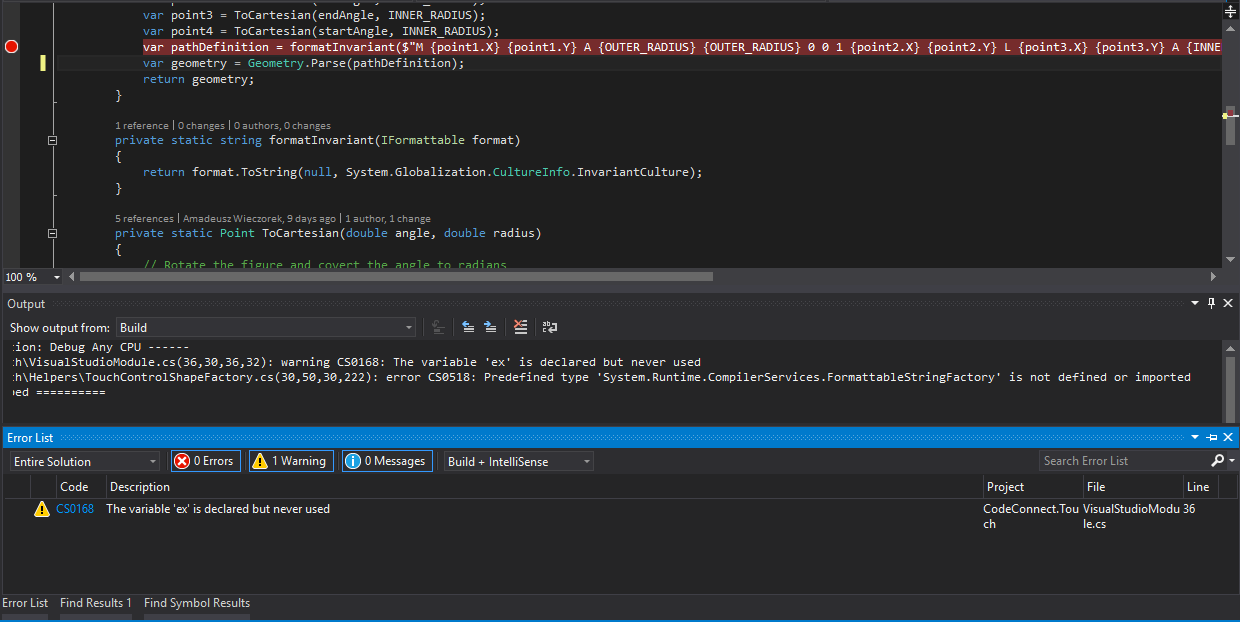Go to Next Message in Output toolbar
This screenshot has height=622, width=1240.
[489, 327]
